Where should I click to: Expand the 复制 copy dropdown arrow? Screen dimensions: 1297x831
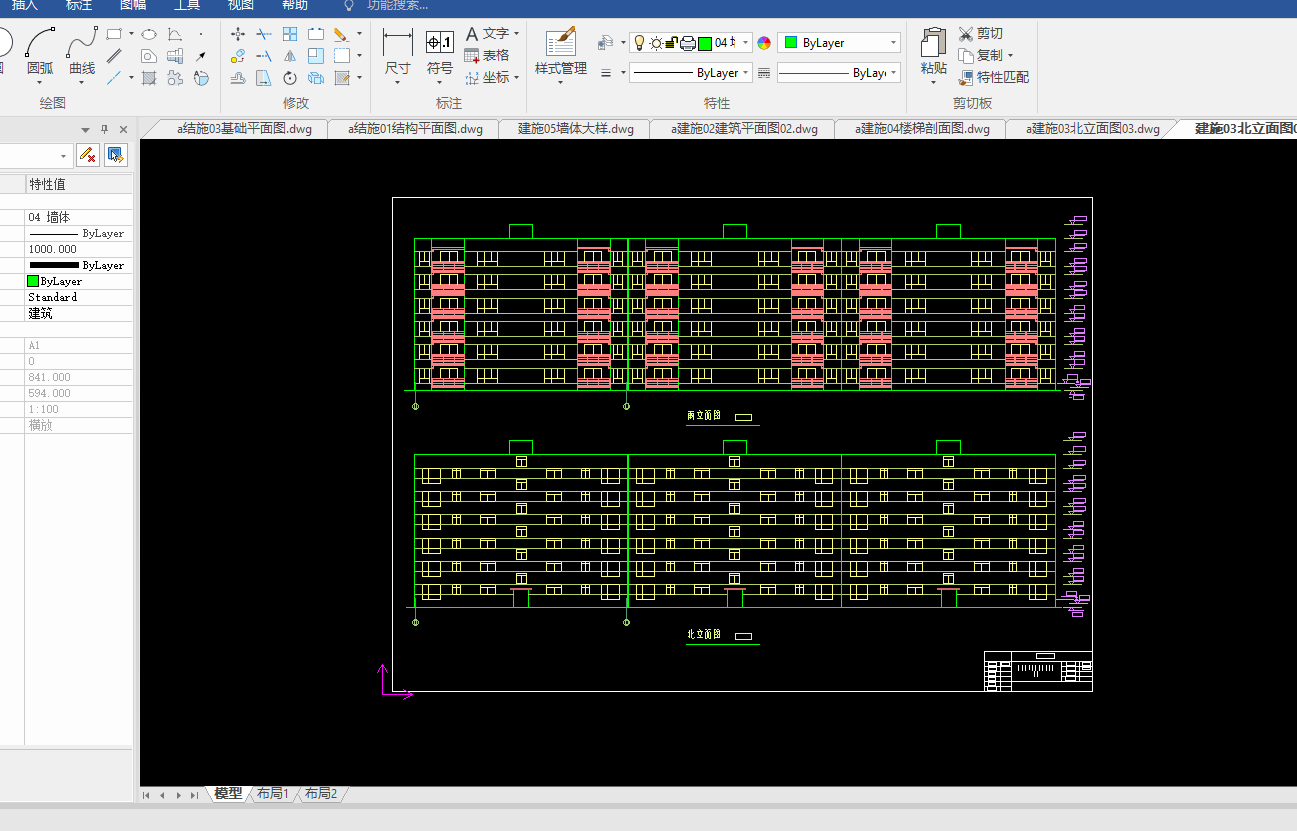point(1010,56)
